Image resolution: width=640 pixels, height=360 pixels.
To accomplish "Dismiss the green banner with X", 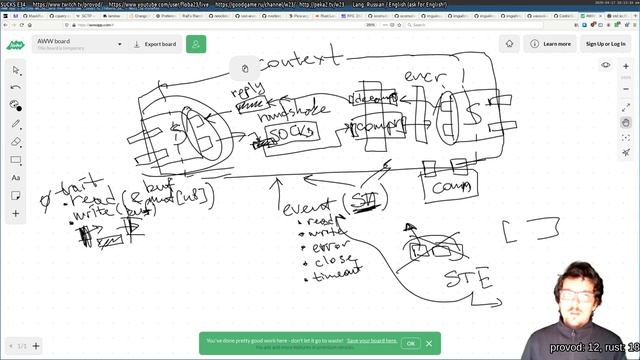I will coord(429,343).
